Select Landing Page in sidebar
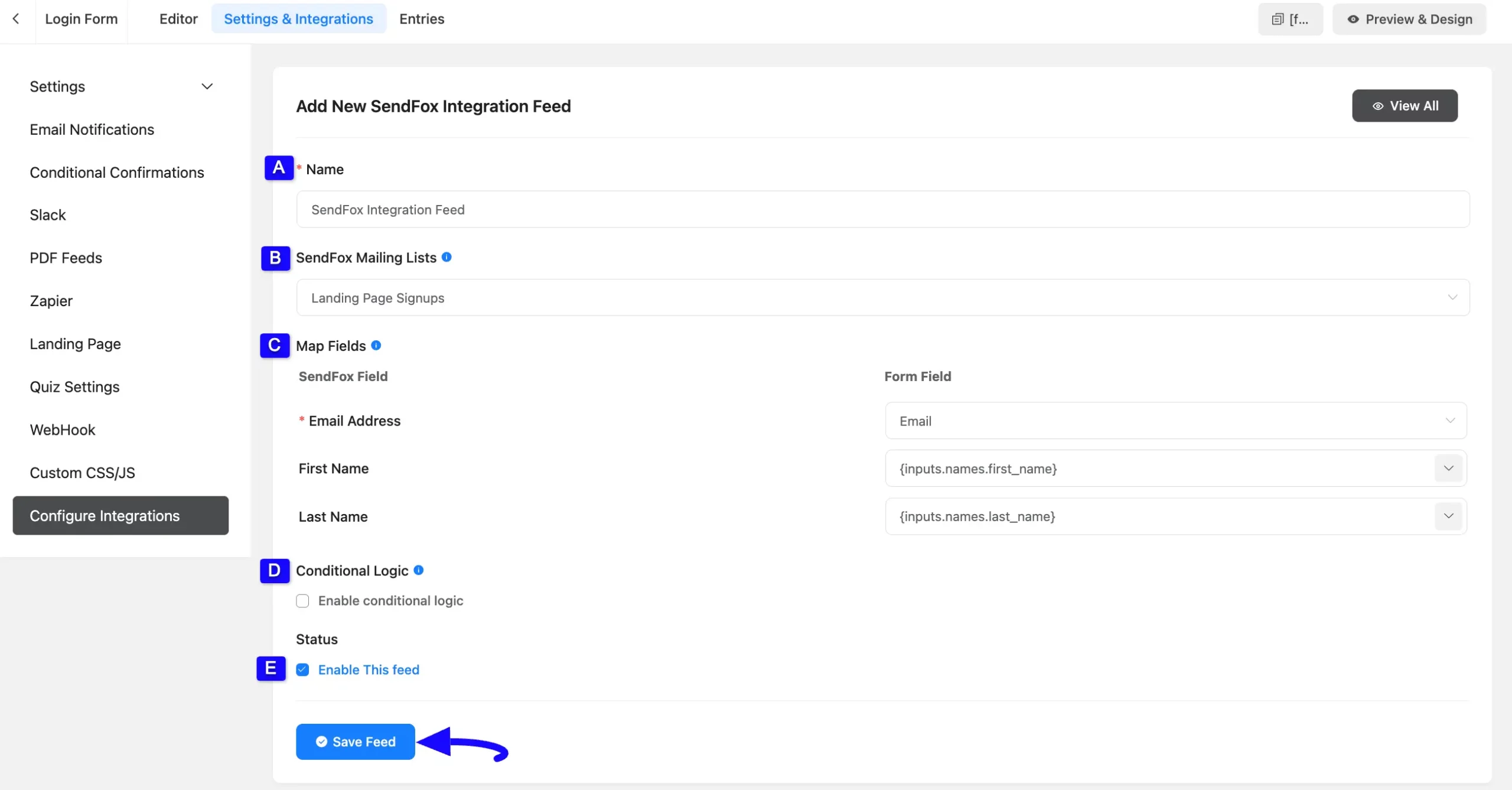Viewport: 1512px width, 790px height. click(75, 344)
